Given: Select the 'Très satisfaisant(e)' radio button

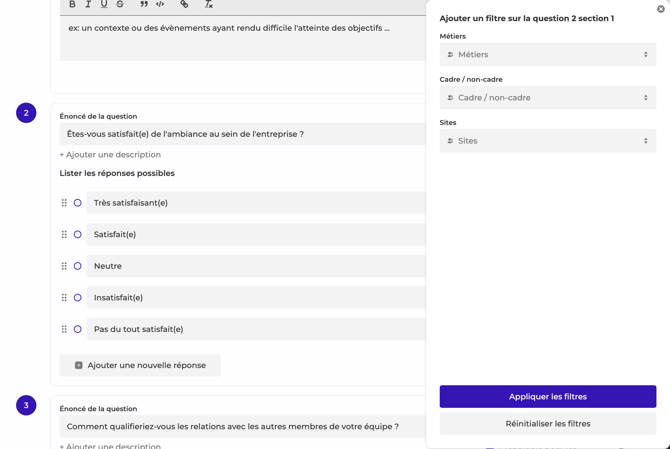Looking at the screenshot, I should [x=77, y=203].
